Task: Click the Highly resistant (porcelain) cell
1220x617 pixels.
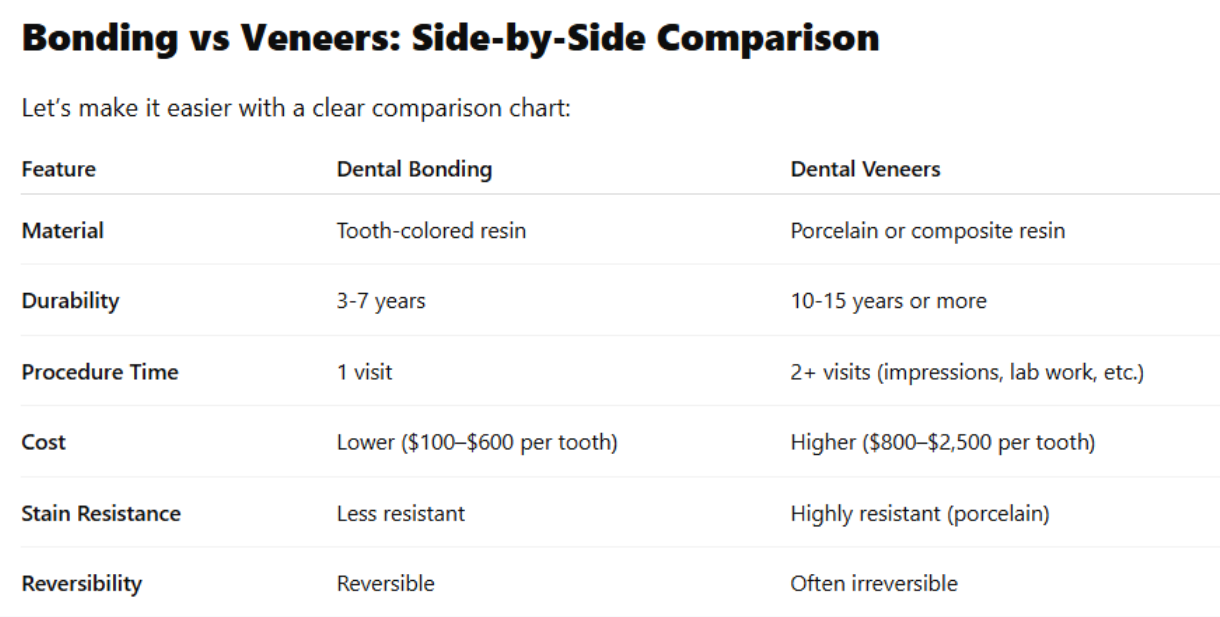Action: coord(920,513)
